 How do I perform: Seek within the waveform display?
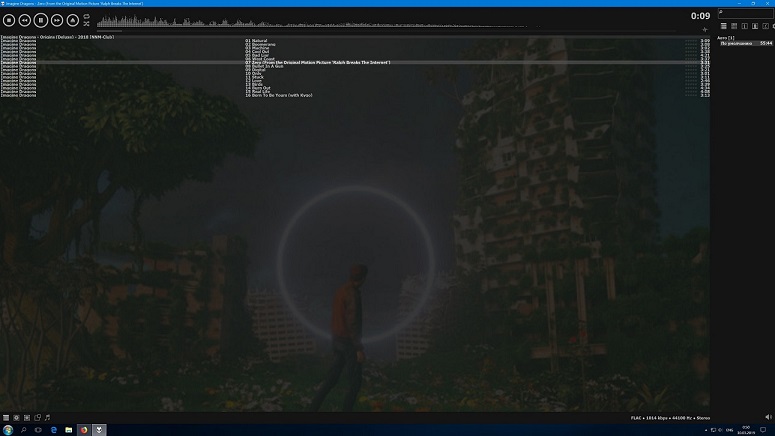coord(200,21)
